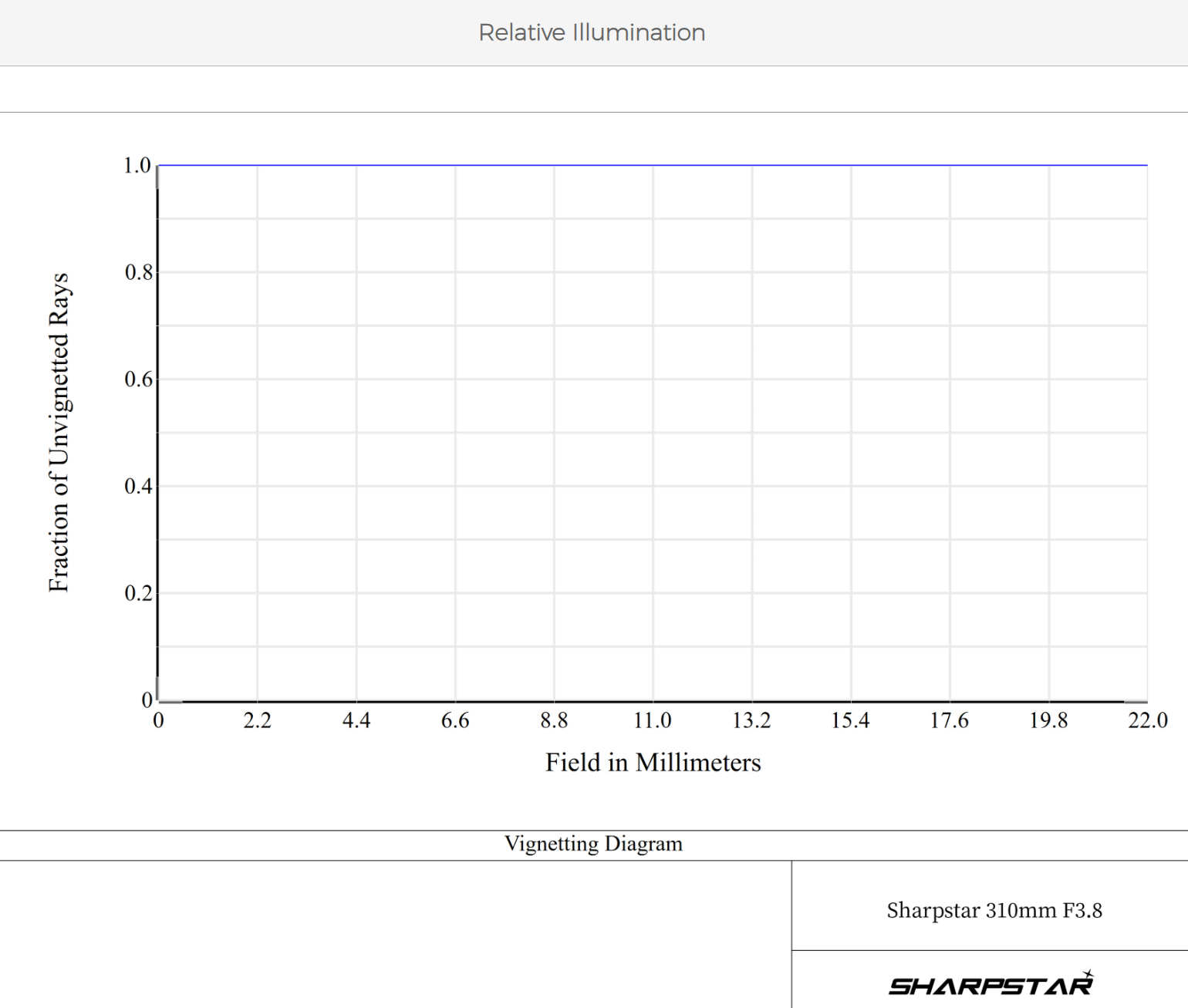Viewport: 1188px width, 1008px height.
Task: Click the 1.0 y-axis tick label
Action: 137,165
